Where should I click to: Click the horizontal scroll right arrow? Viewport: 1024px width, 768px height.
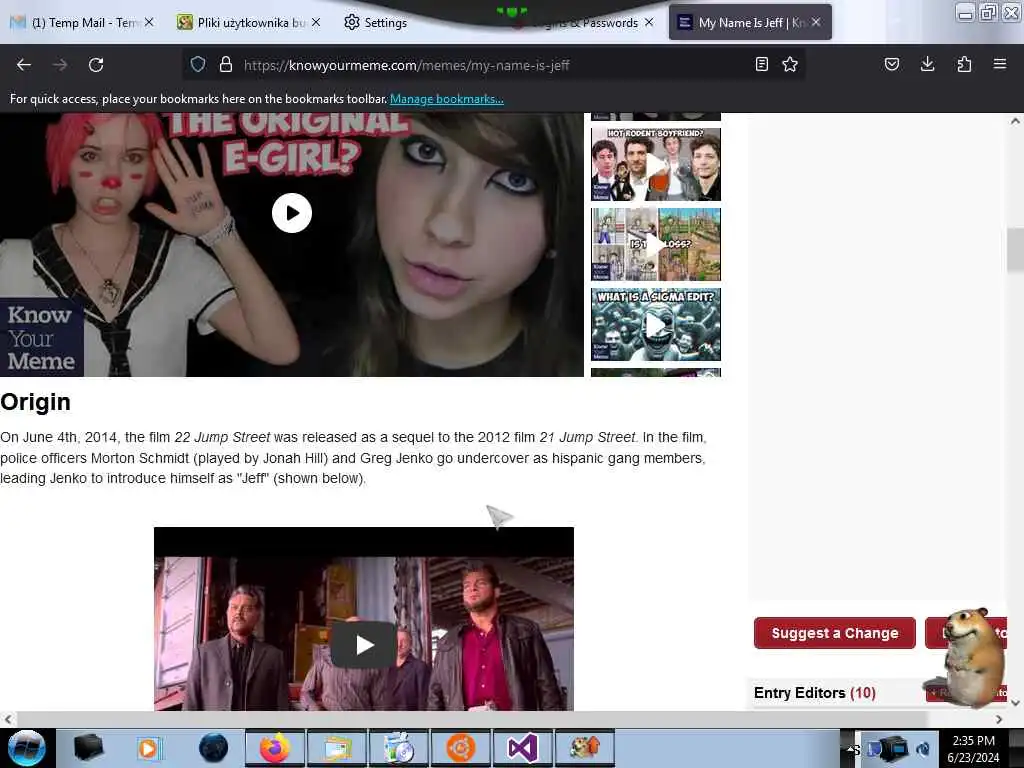click(x=999, y=719)
